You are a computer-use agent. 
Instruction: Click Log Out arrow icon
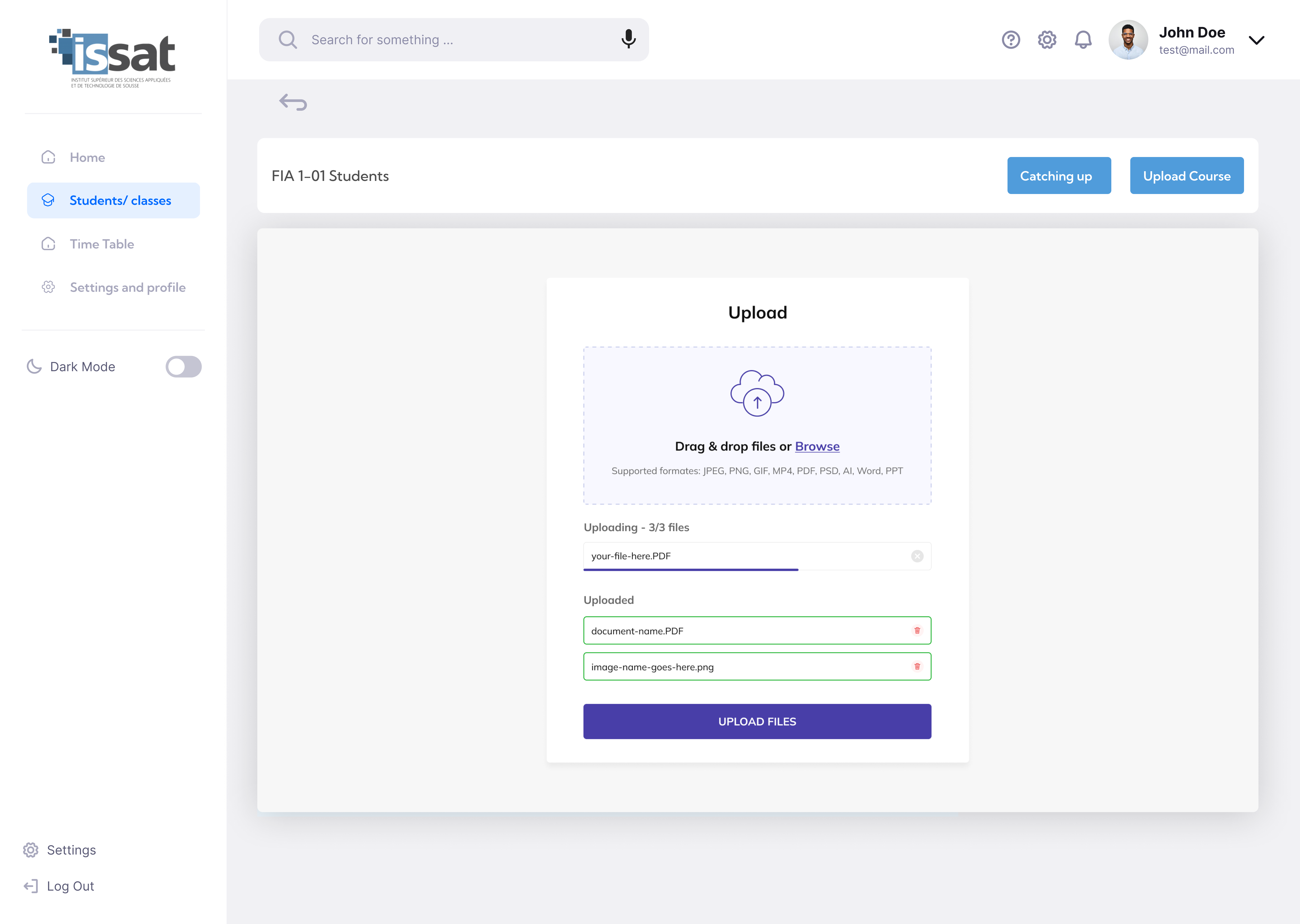tap(31, 886)
